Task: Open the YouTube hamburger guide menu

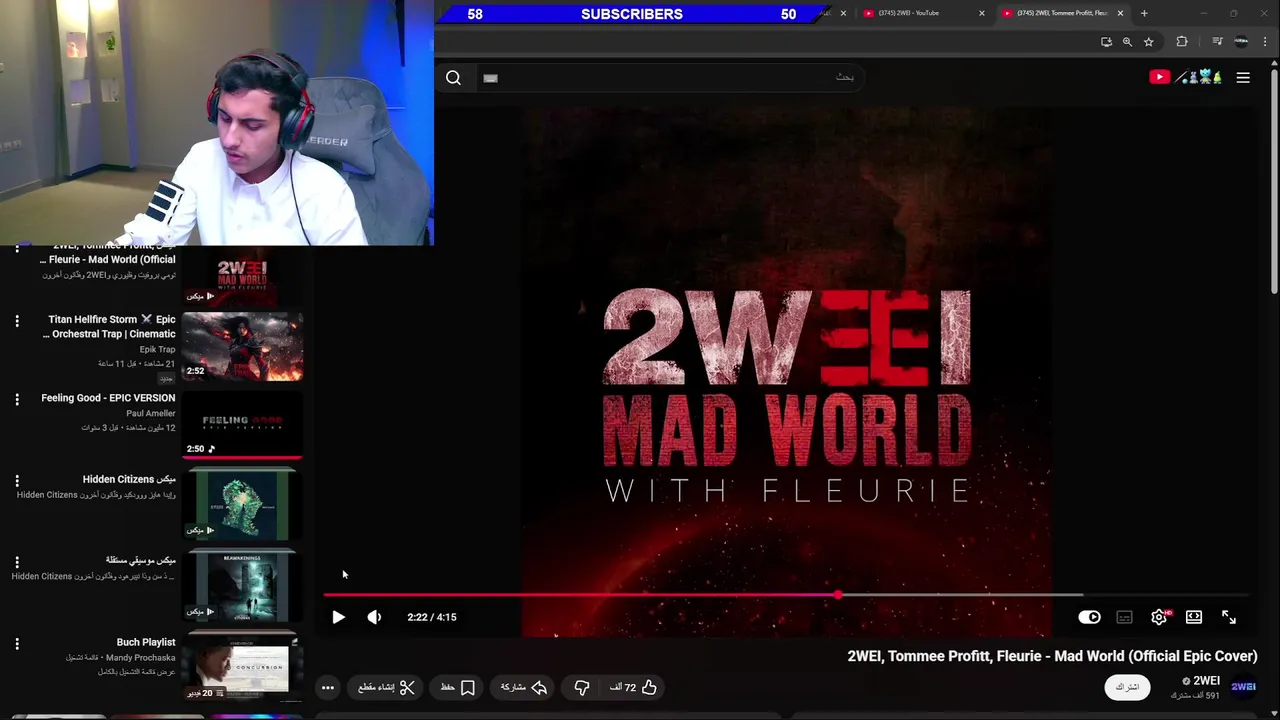Action: [x=1243, y=77]
